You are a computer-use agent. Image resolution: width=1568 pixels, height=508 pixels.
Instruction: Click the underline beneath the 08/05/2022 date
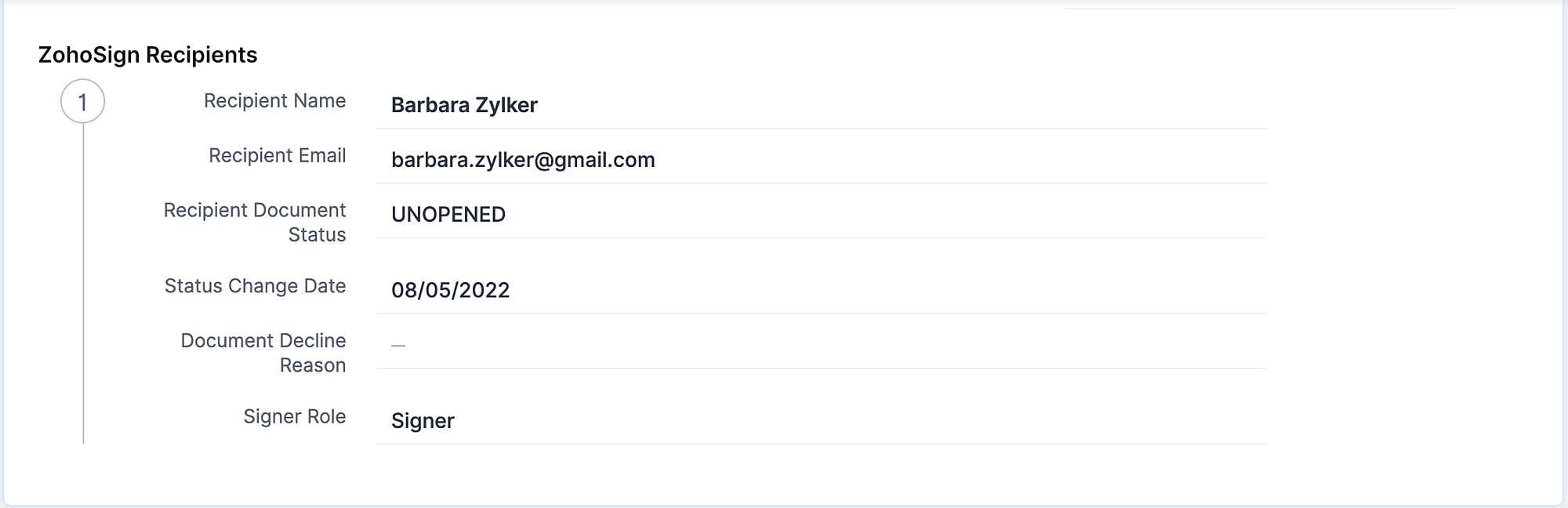pos(821,314)
